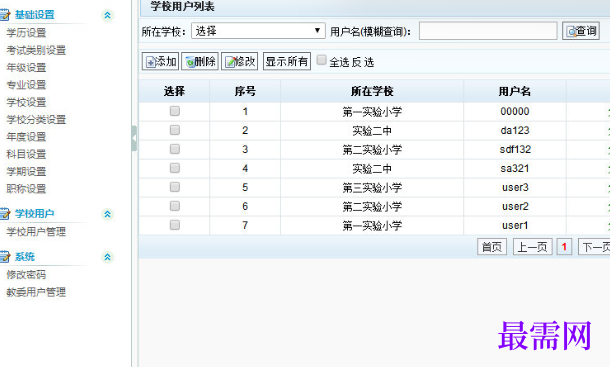
Task: Check the box for row 2 user da123
Action: (175, 130)
